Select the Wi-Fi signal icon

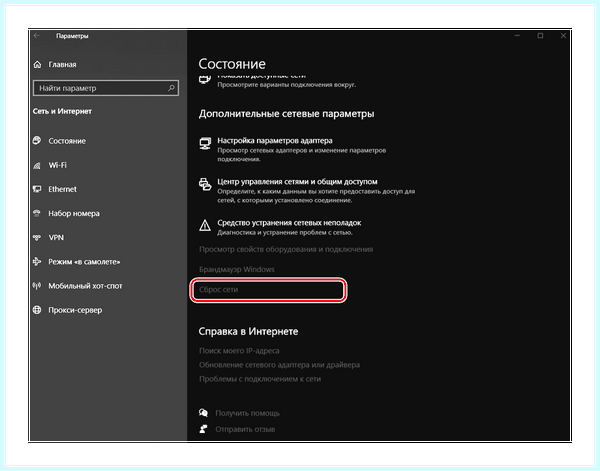[x=37, y=165]
